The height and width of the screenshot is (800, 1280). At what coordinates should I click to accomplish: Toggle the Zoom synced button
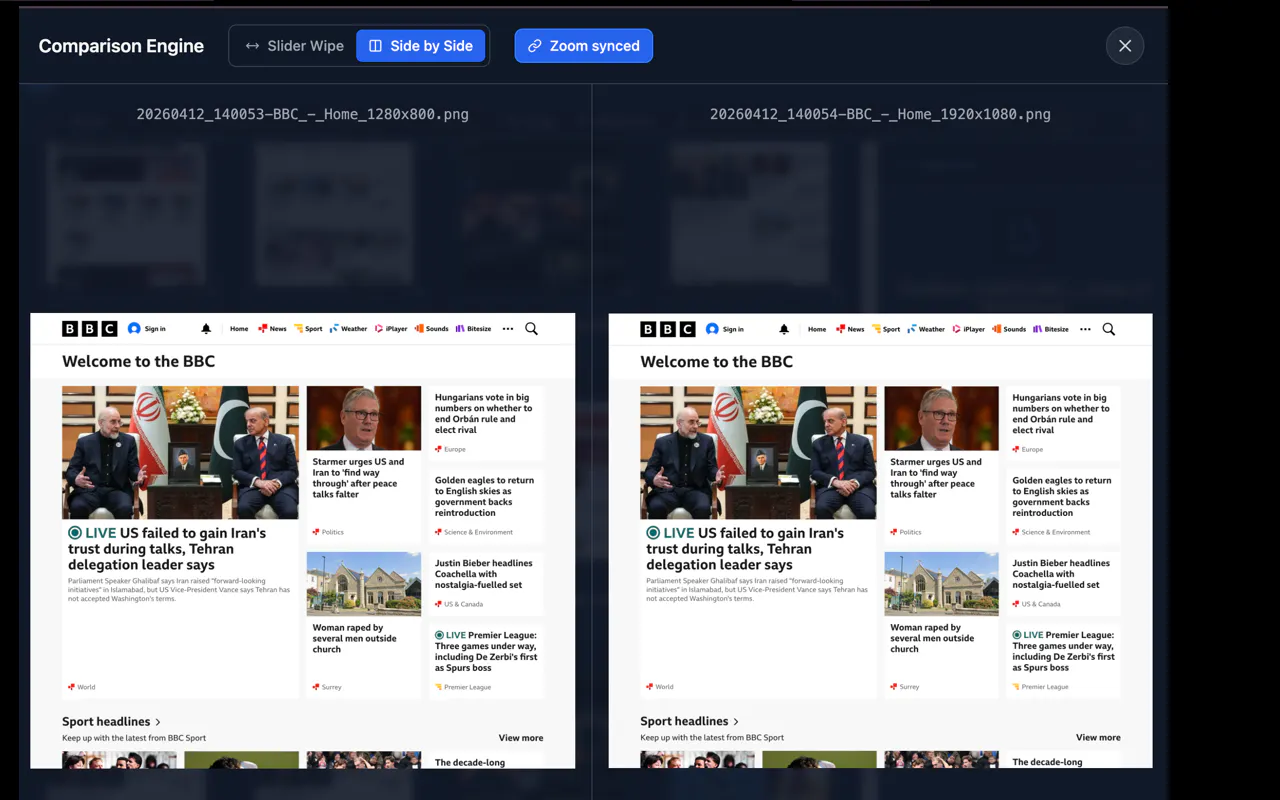point(584,46)
